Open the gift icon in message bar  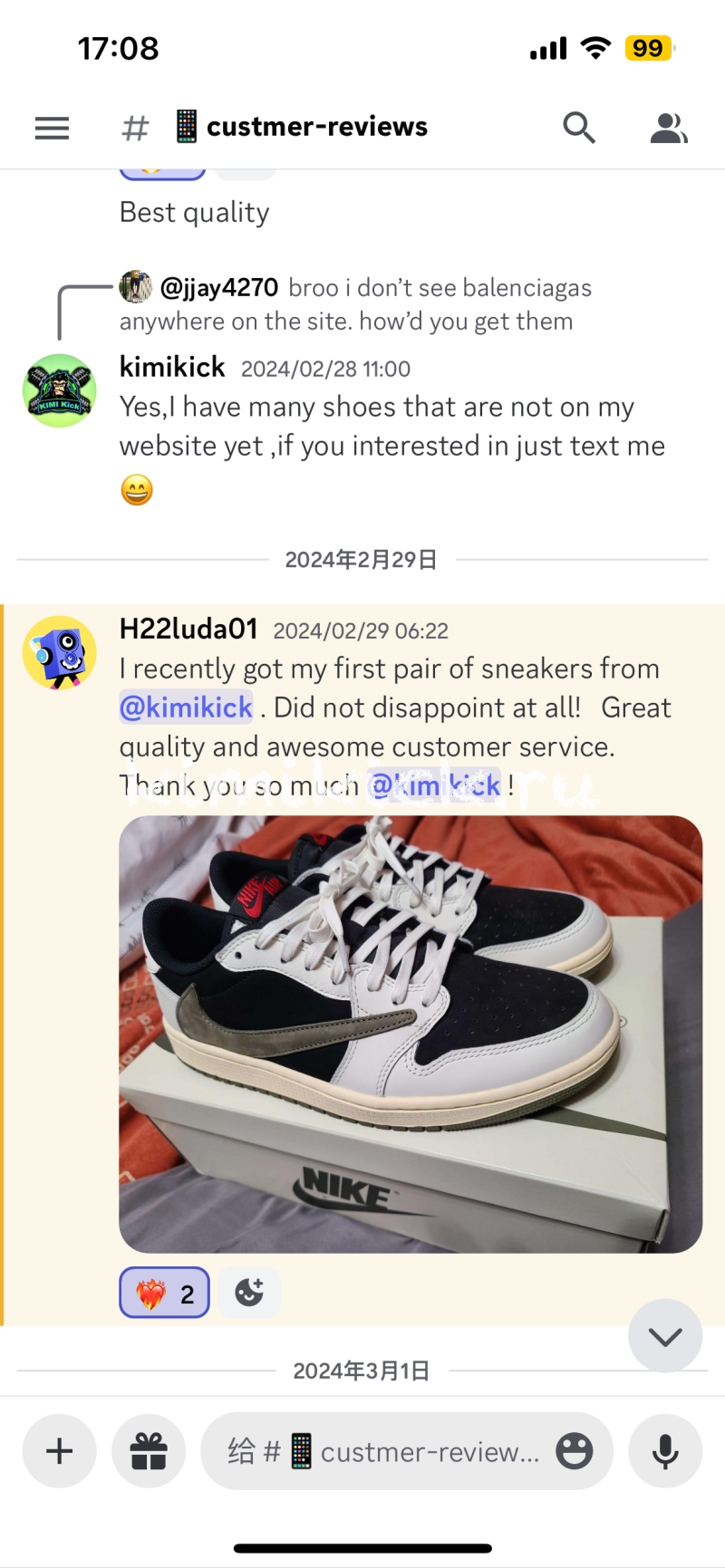[x=149, y=1451]
